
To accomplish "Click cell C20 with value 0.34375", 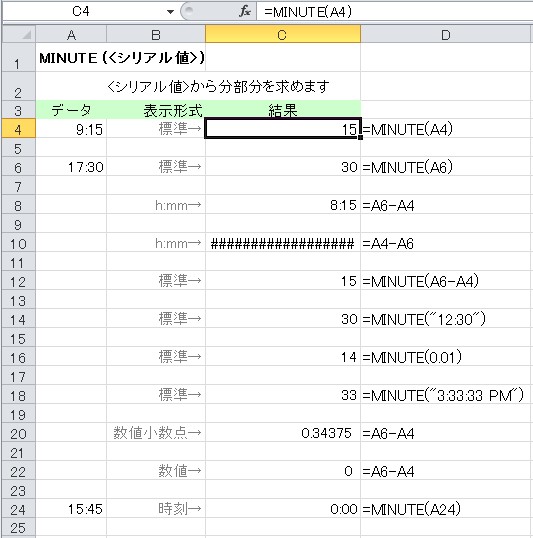I will coord(283,432).
